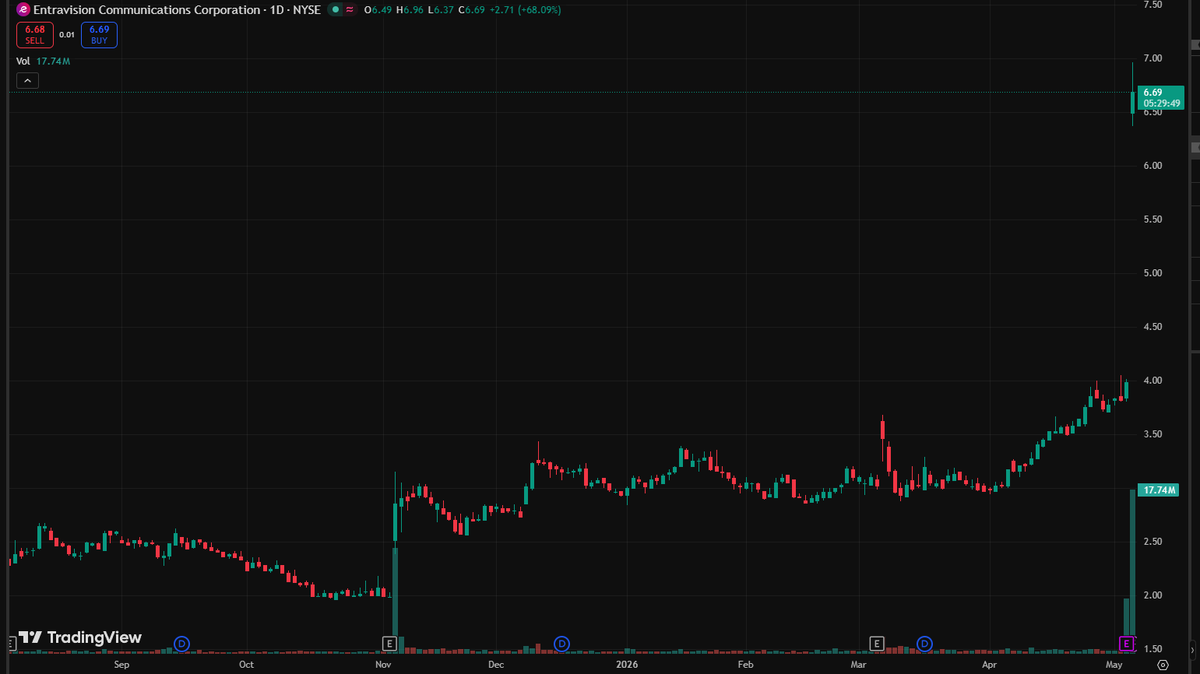Click the 7.00 price axis label
Image resolution: width=1200 pixels, height=674 pixels.
(x=1153, y=58)
